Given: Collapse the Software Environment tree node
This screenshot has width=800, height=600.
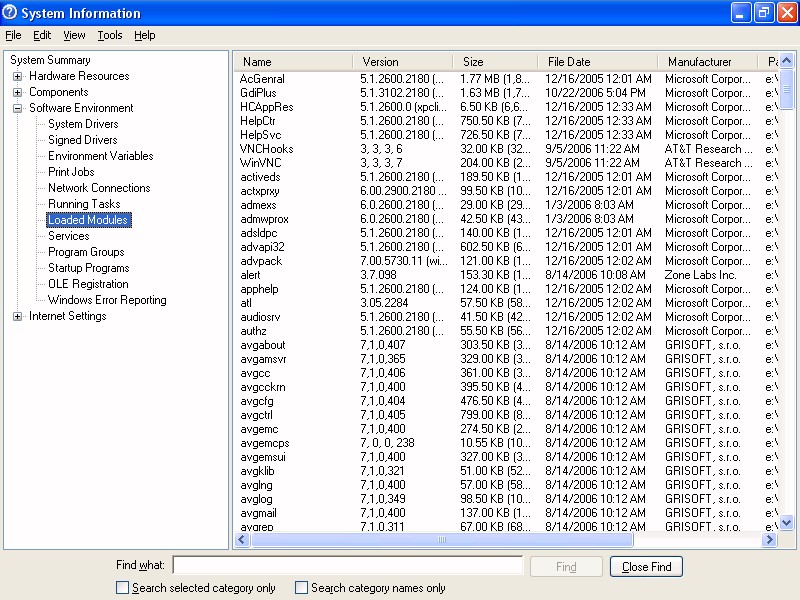Looking at the screenshot, I should 18,108.
